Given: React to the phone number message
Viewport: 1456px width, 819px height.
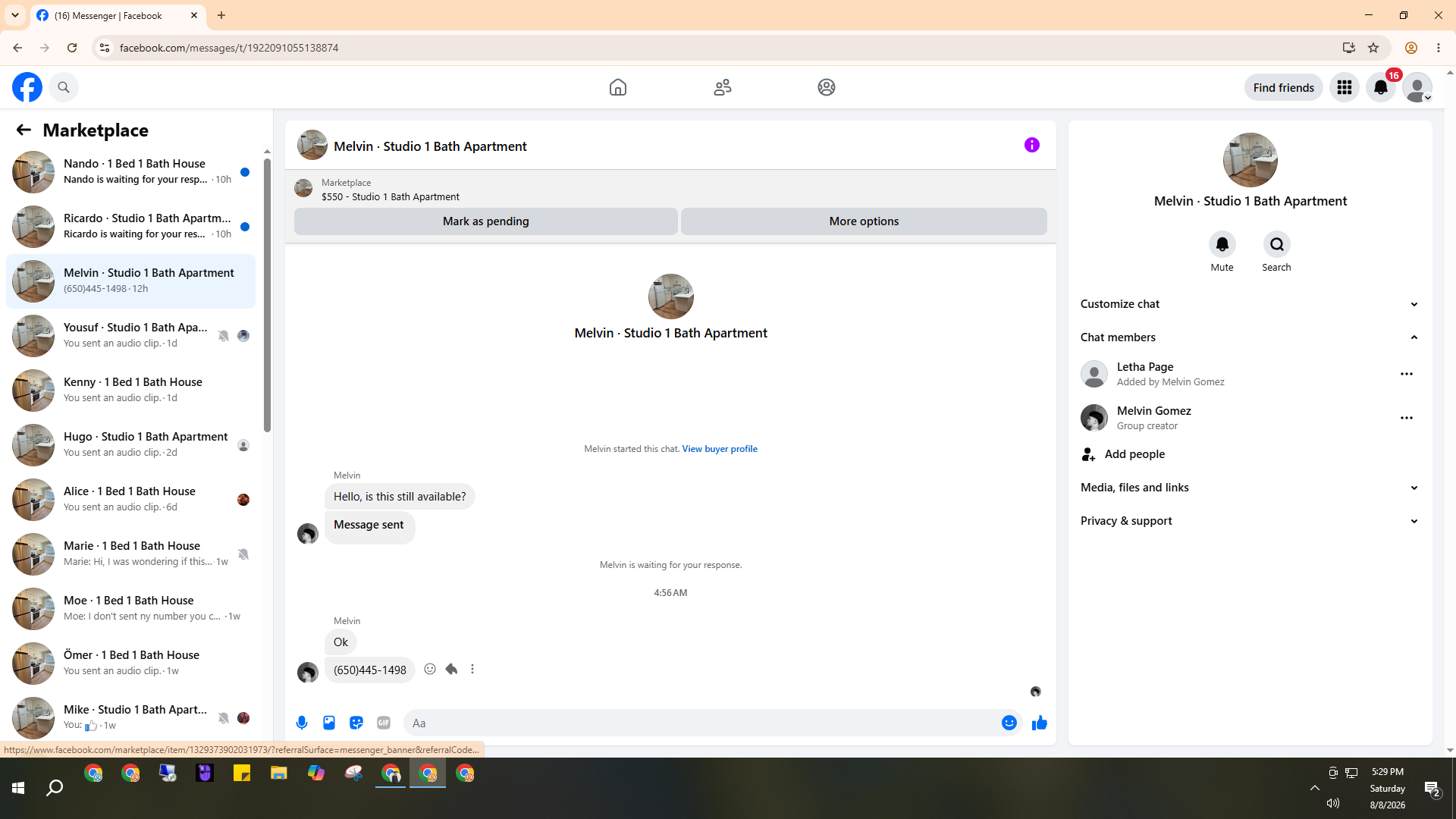Looking at the screenshot, I should tap(430, 669).
